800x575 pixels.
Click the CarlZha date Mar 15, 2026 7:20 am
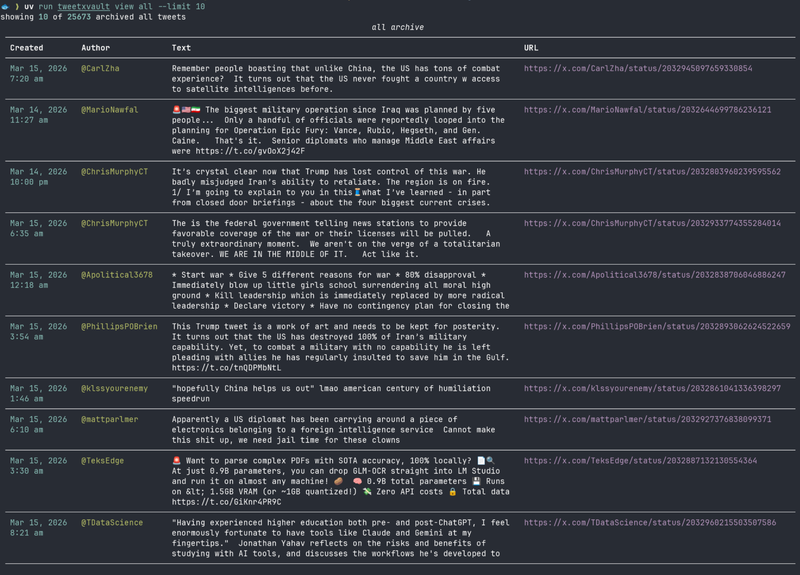click(x=38, y=73)
